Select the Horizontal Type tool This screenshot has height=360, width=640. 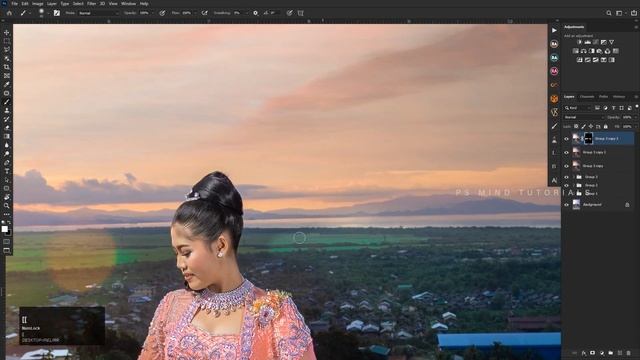click(7, 171)
